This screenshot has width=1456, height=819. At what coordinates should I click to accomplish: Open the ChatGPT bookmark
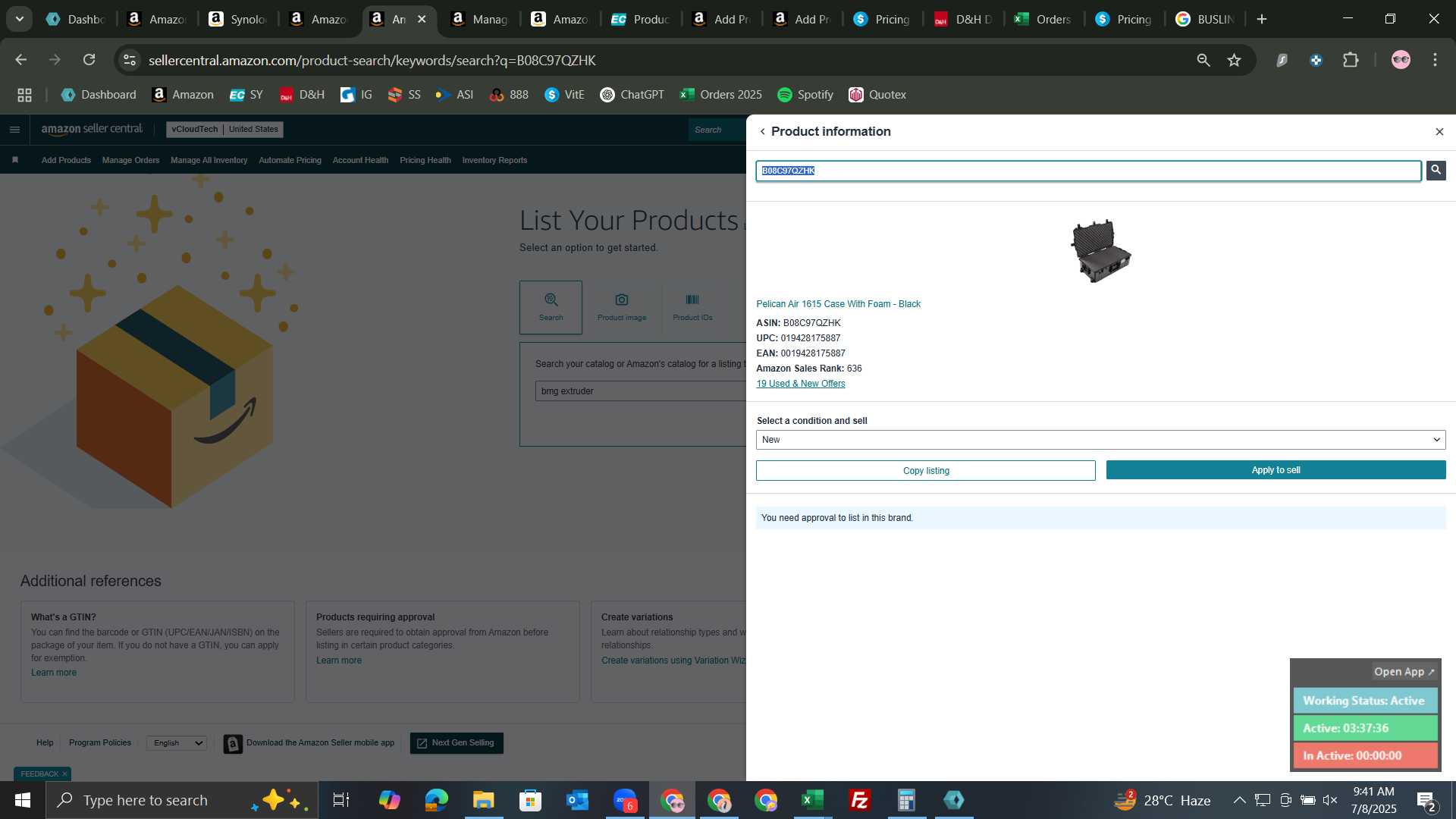click(x=632, y=95)
